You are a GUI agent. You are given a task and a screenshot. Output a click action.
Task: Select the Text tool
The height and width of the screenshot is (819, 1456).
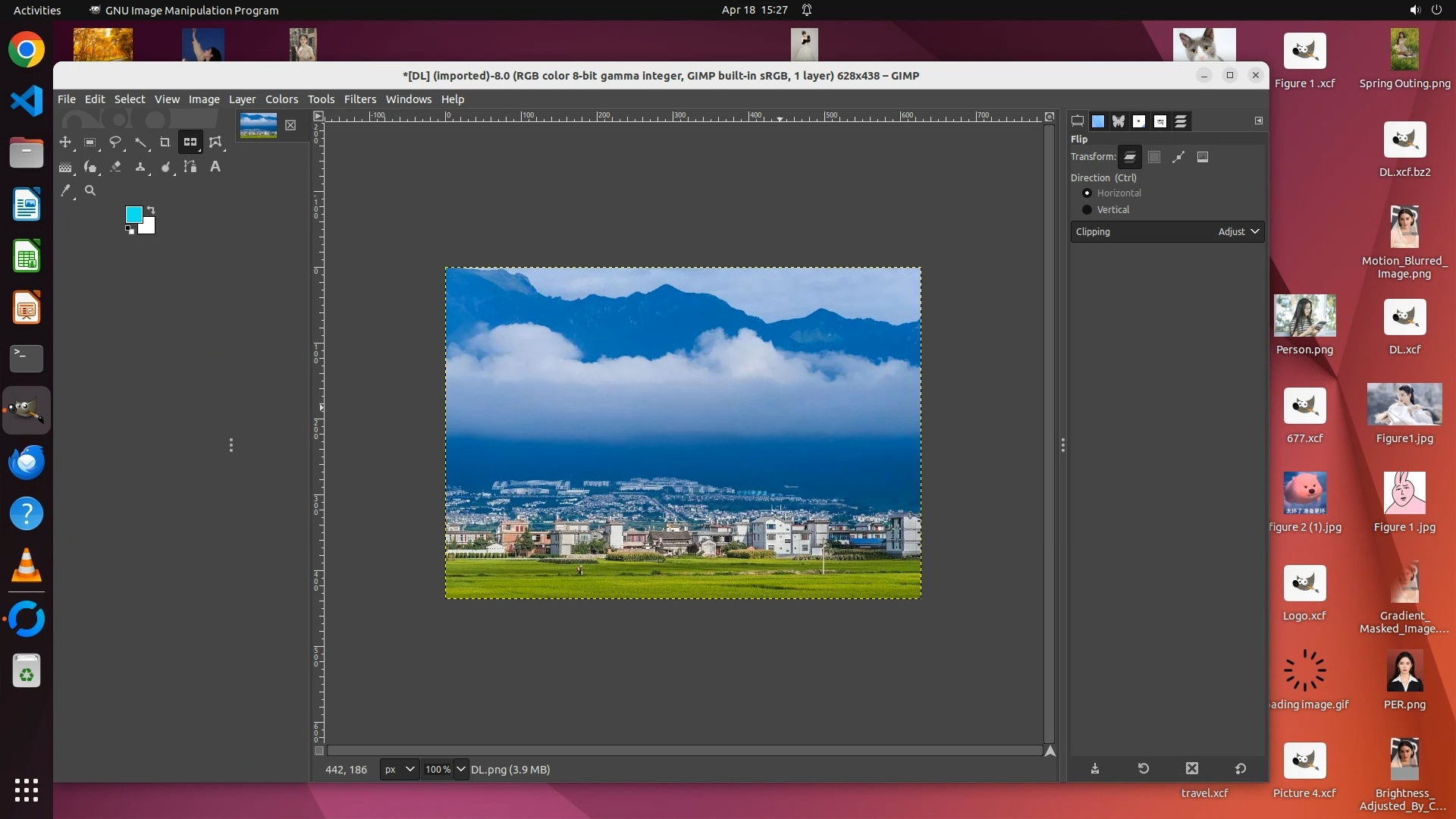[215, 166]
